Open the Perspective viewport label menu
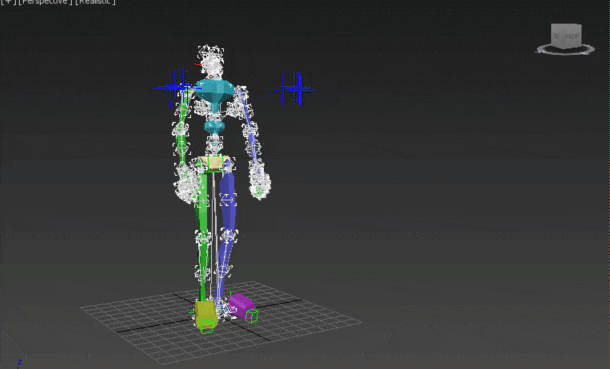This screenshot has width=610, height=369. click(x=45, y=2)
